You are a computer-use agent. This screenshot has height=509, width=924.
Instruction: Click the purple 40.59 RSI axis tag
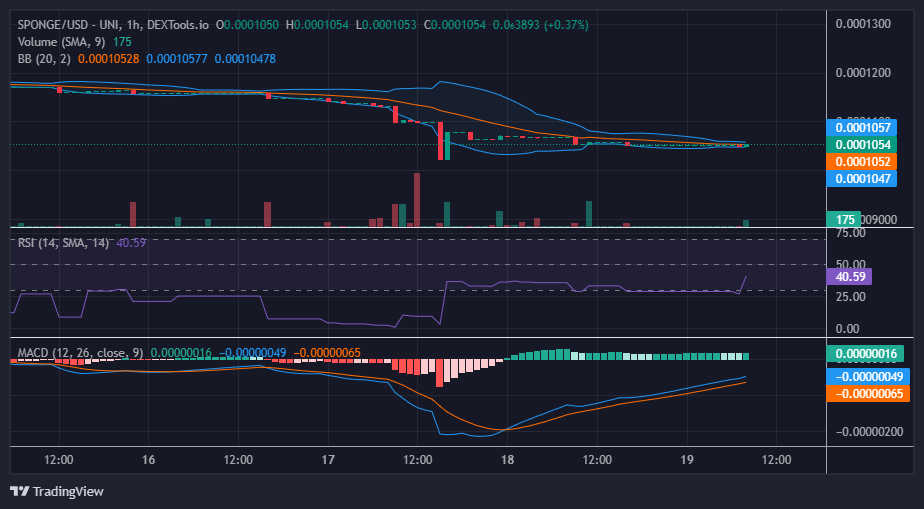pyautogui.click(x=849, y=276)
